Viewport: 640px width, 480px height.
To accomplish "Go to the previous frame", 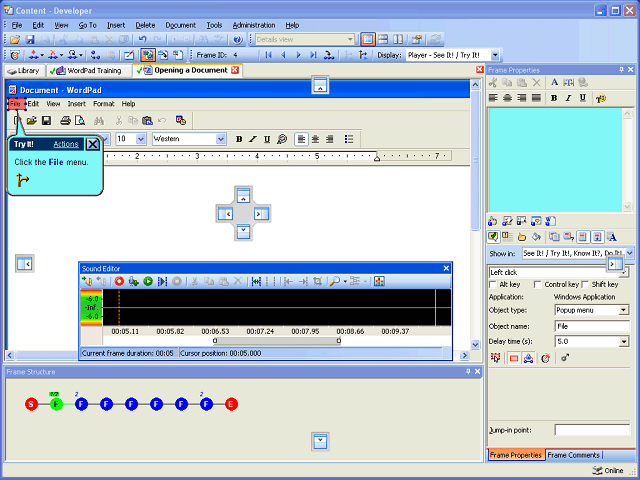I will click(283, 55).
